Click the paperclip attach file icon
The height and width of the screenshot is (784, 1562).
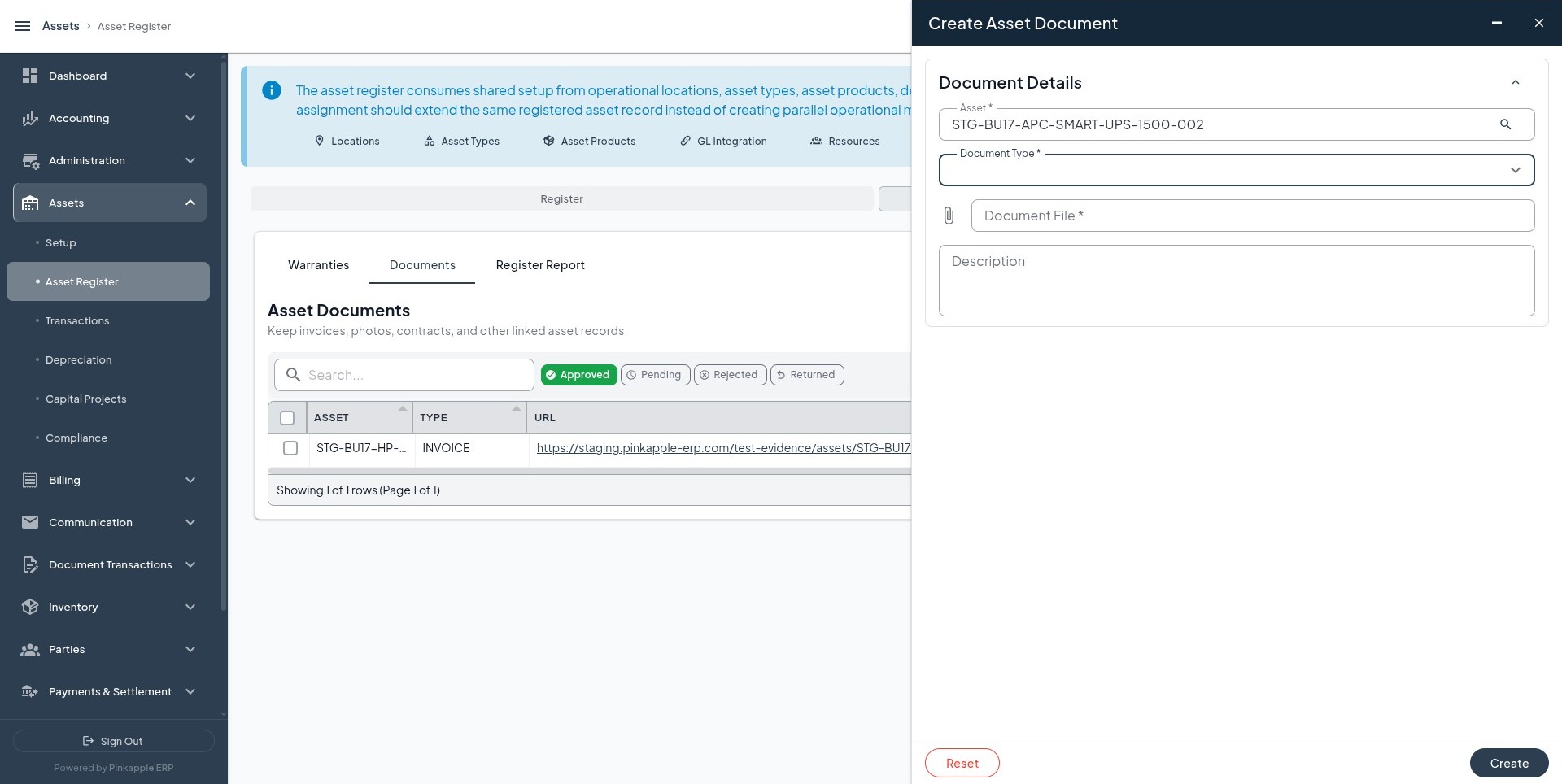coord(949,216)
